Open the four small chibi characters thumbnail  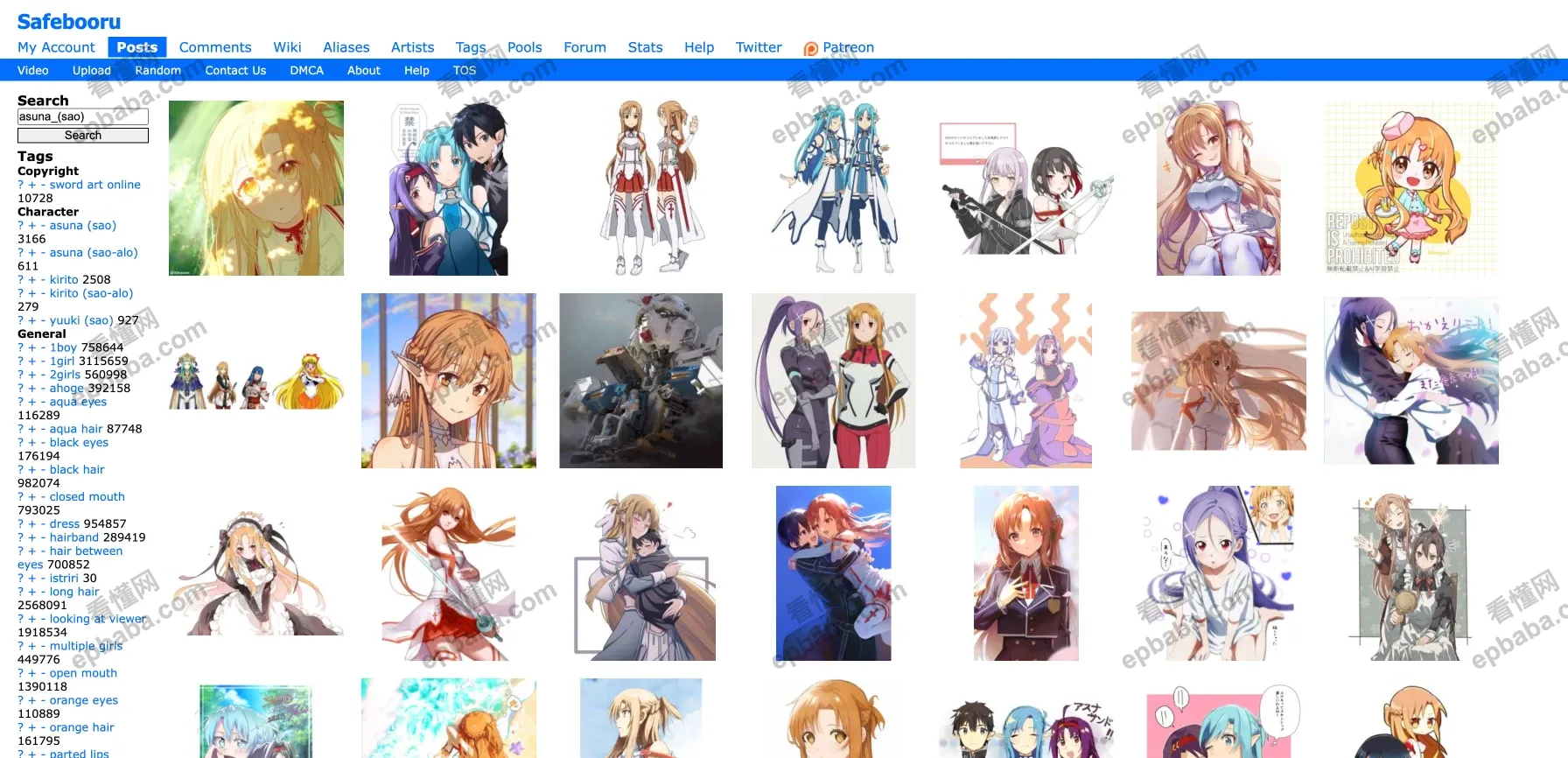[256, 381]
